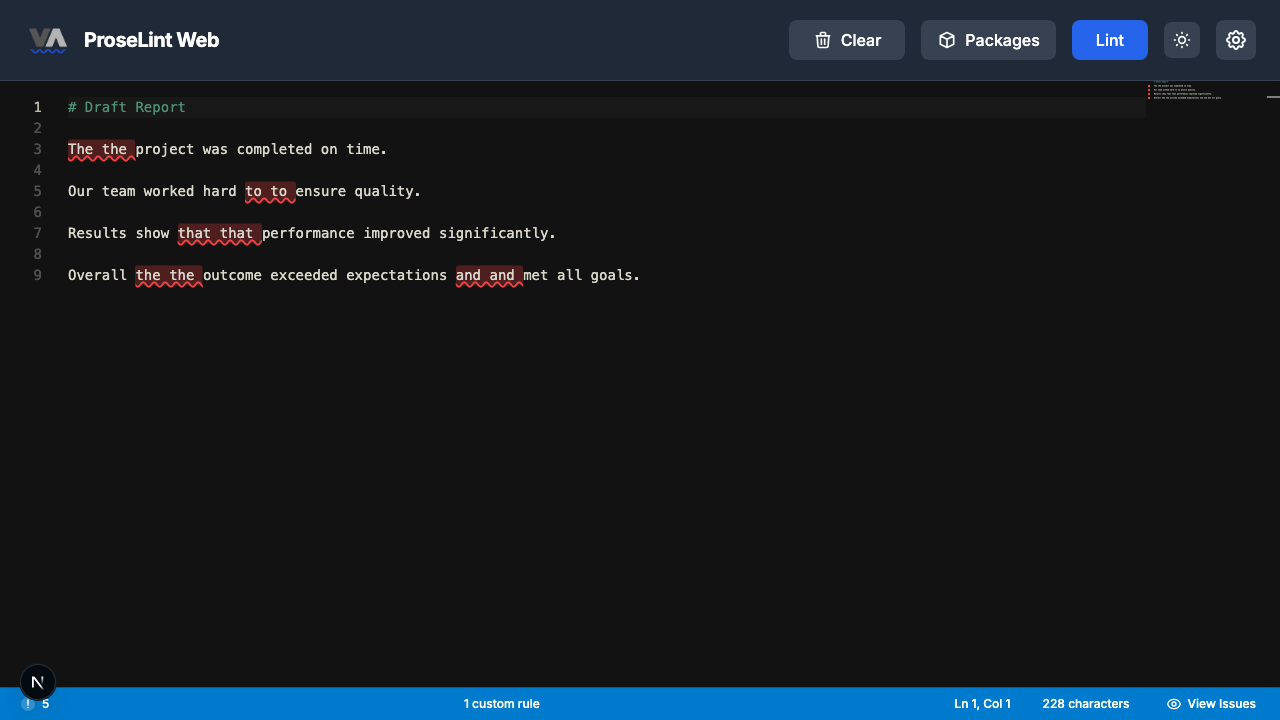
Task: Click the Next.js dev tools badge
Action: 38,682
